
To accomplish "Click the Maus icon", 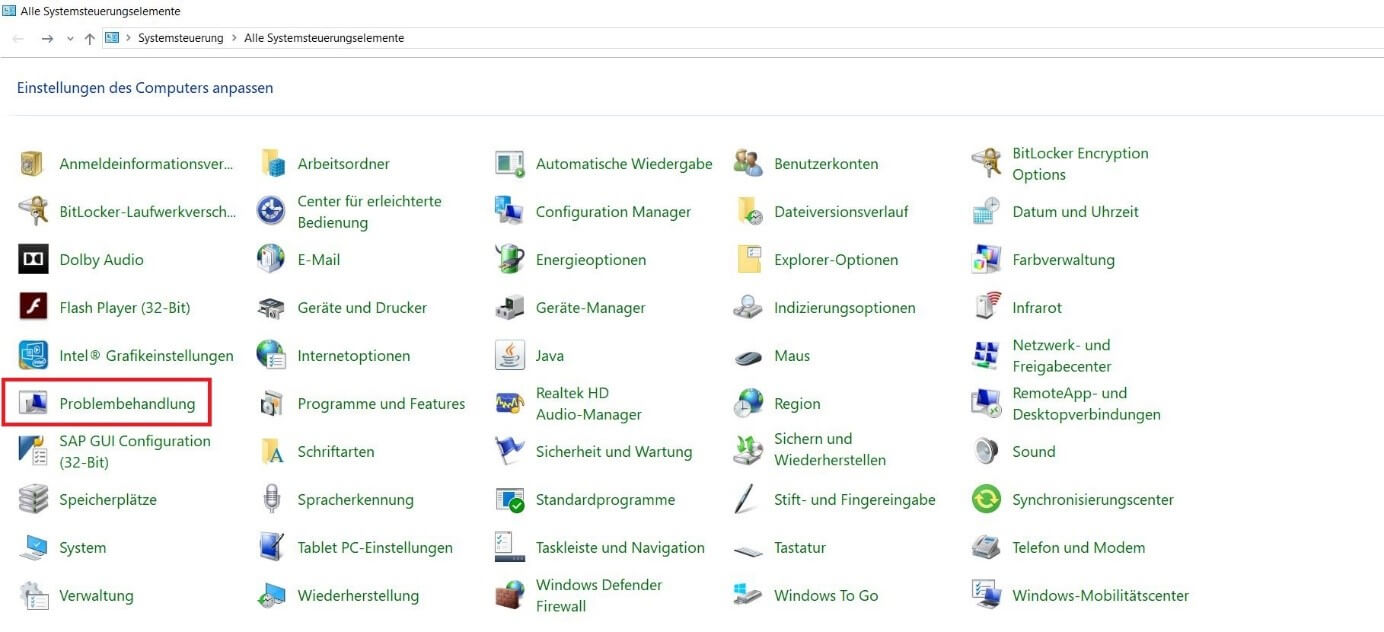I will (x=748, y=355).
